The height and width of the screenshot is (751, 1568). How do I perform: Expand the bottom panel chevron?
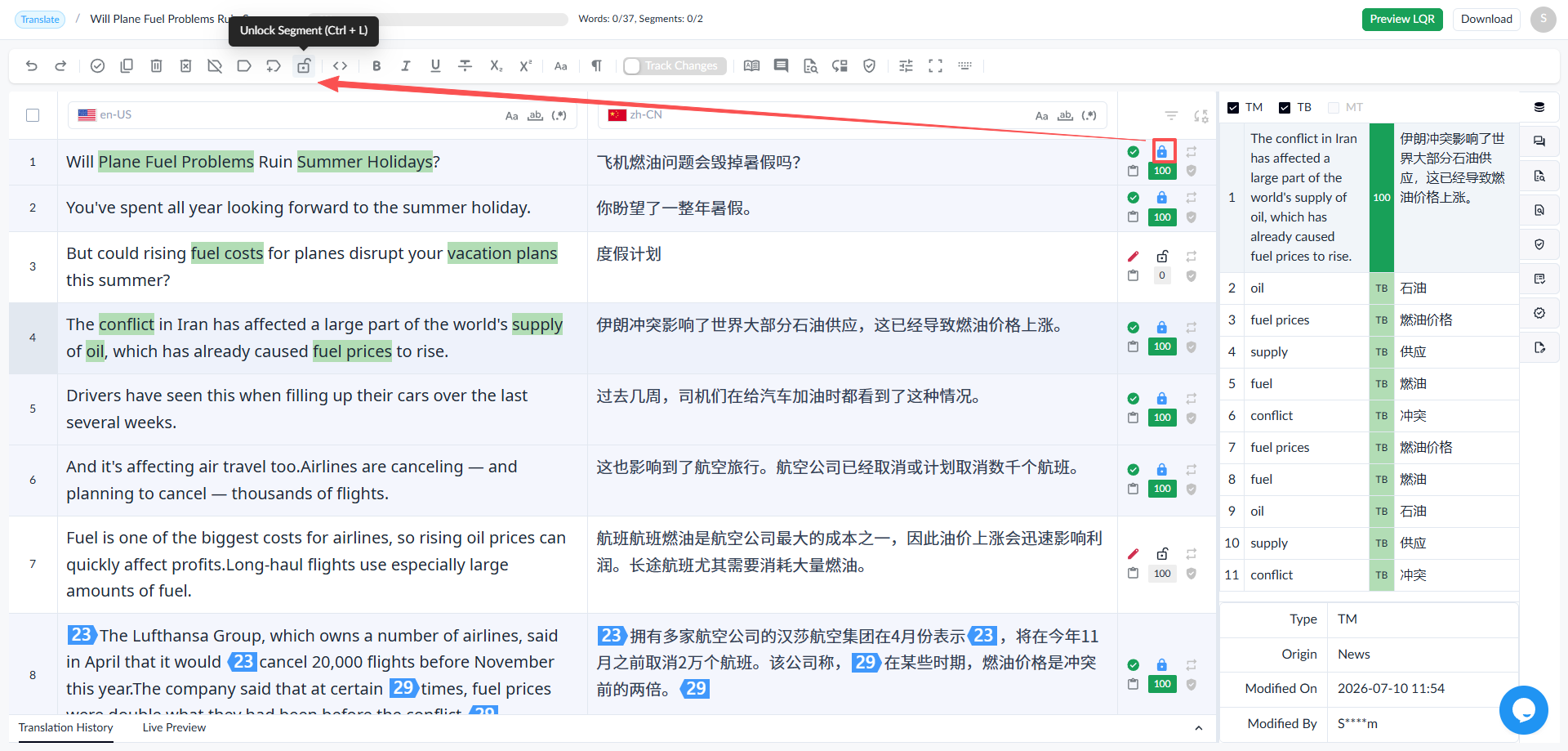click(1198, 728)
